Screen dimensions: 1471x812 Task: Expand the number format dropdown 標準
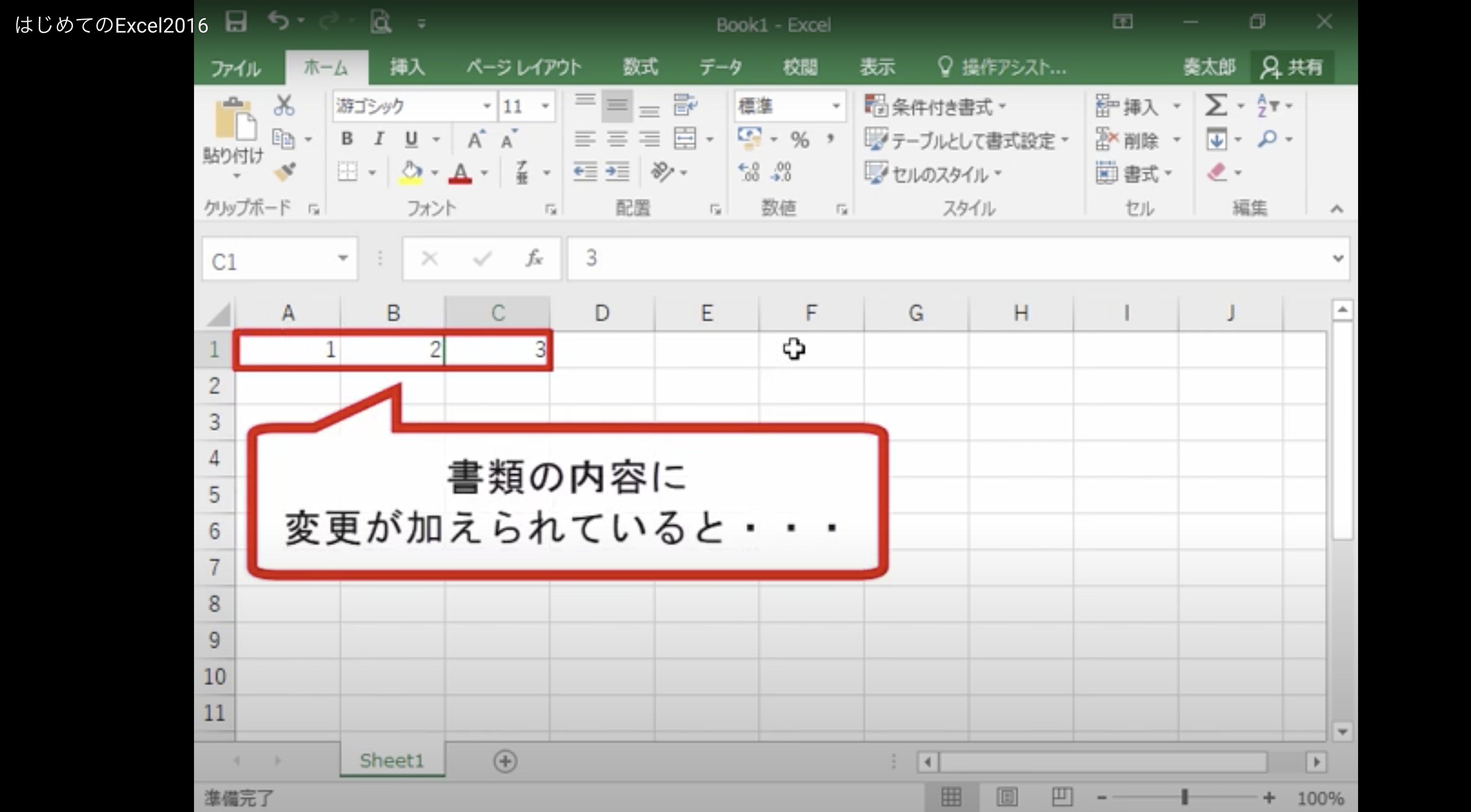(x=836, y=106)
